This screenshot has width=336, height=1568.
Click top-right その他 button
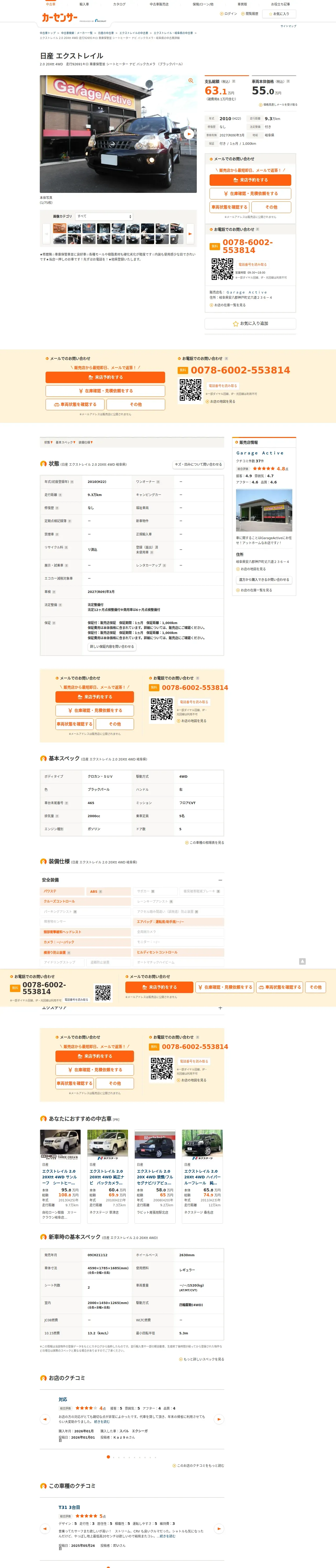(x=271, y=207)
